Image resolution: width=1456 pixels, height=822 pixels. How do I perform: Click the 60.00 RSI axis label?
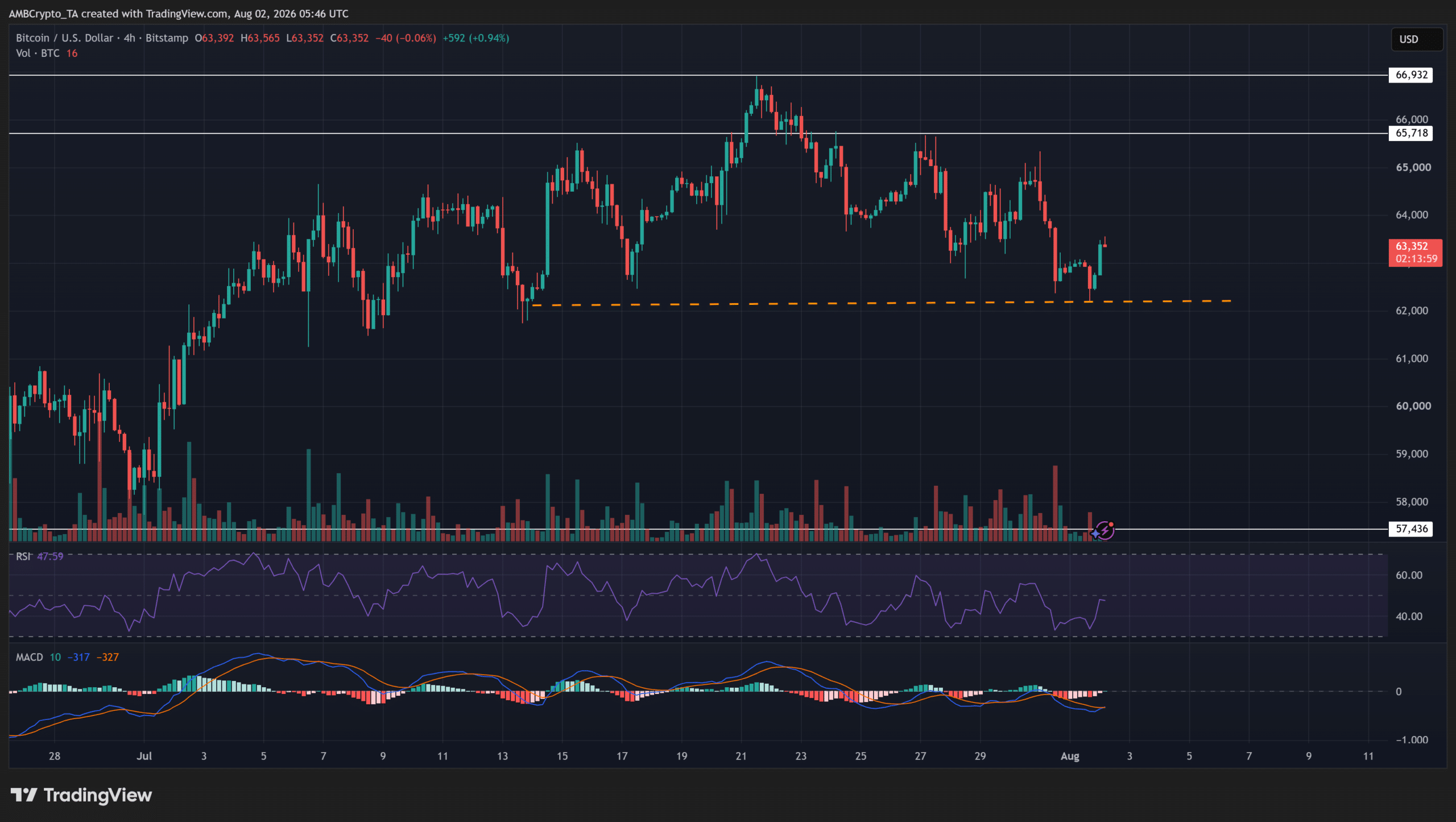1409,575
